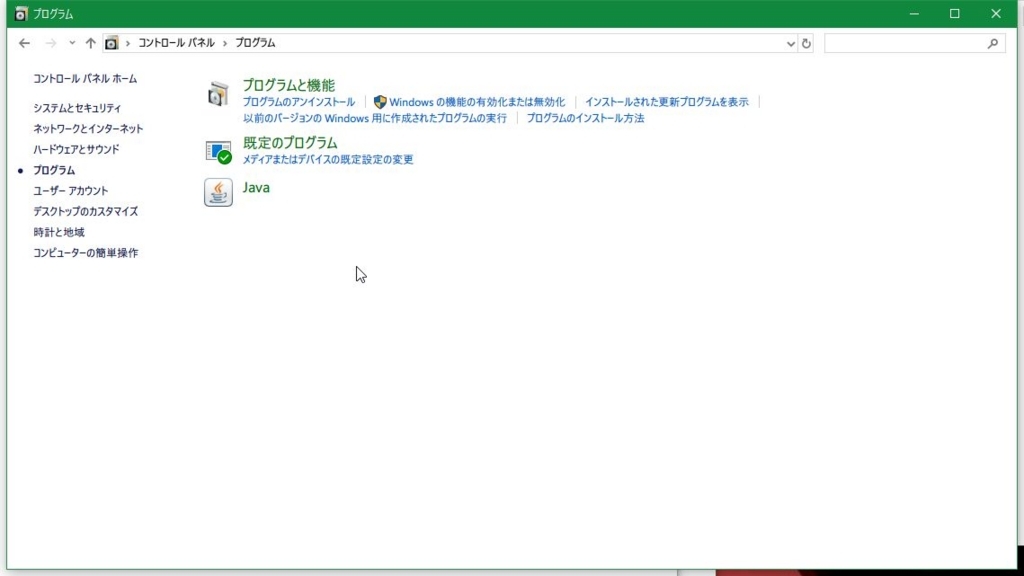This screenshot has width=1024, height=576.
Task: Open 時計と地域 category
Action: [x=59, y=232]
